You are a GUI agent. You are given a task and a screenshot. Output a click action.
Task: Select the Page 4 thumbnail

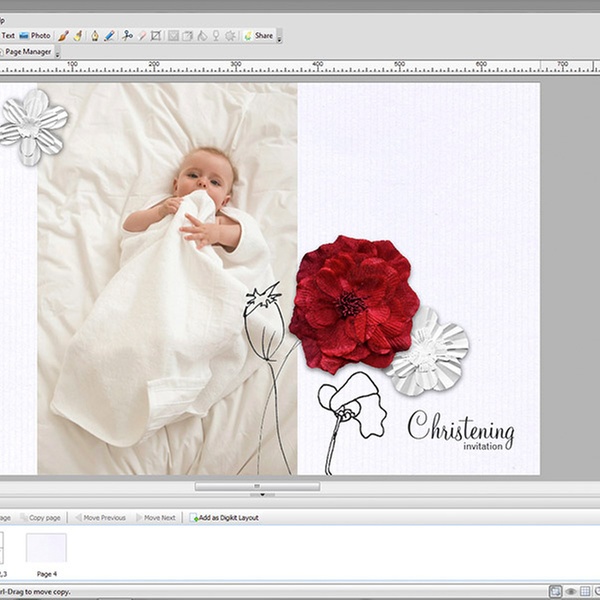click(x=46, y=549)
